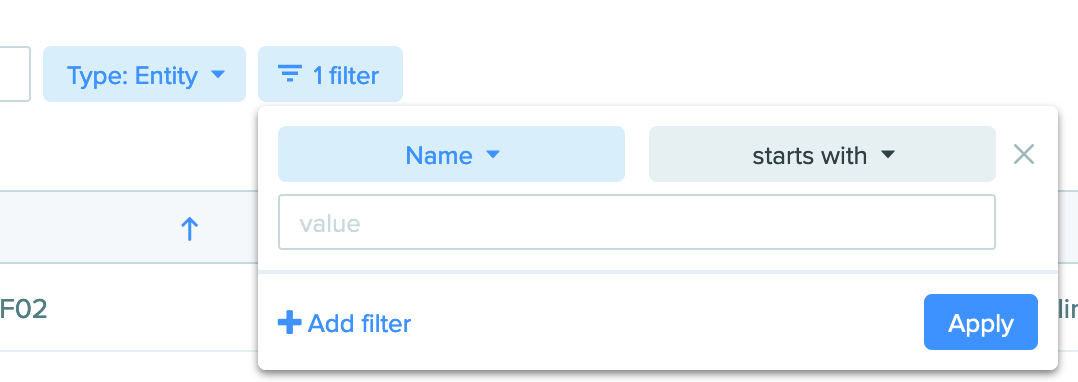
Task: Click the caret arrow next to Type: Entity
Action: click(x=217, y=74)
